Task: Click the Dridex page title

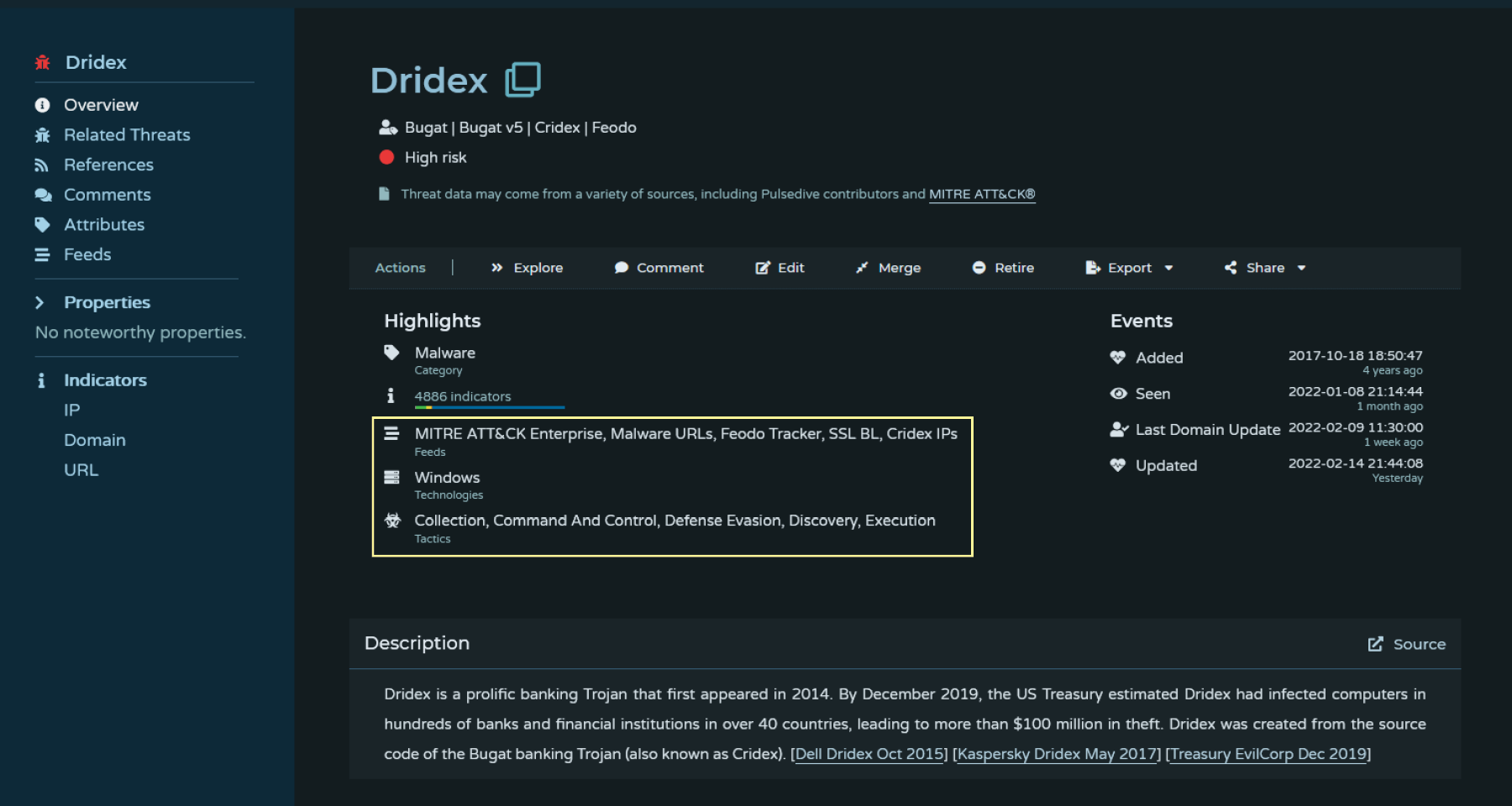Action: point(429,81)
